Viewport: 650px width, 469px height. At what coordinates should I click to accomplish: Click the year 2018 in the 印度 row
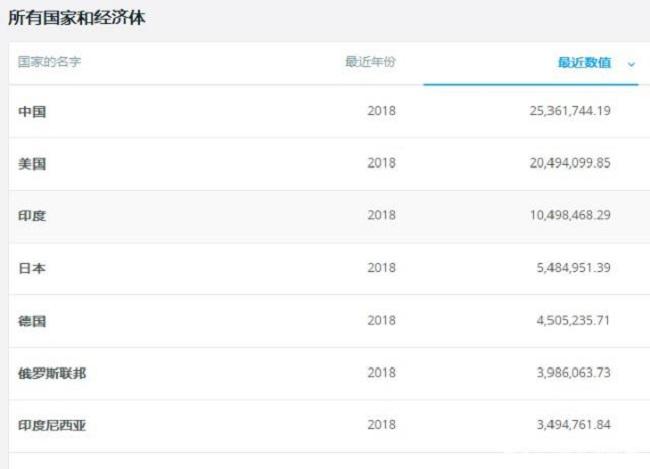(381, 215)
